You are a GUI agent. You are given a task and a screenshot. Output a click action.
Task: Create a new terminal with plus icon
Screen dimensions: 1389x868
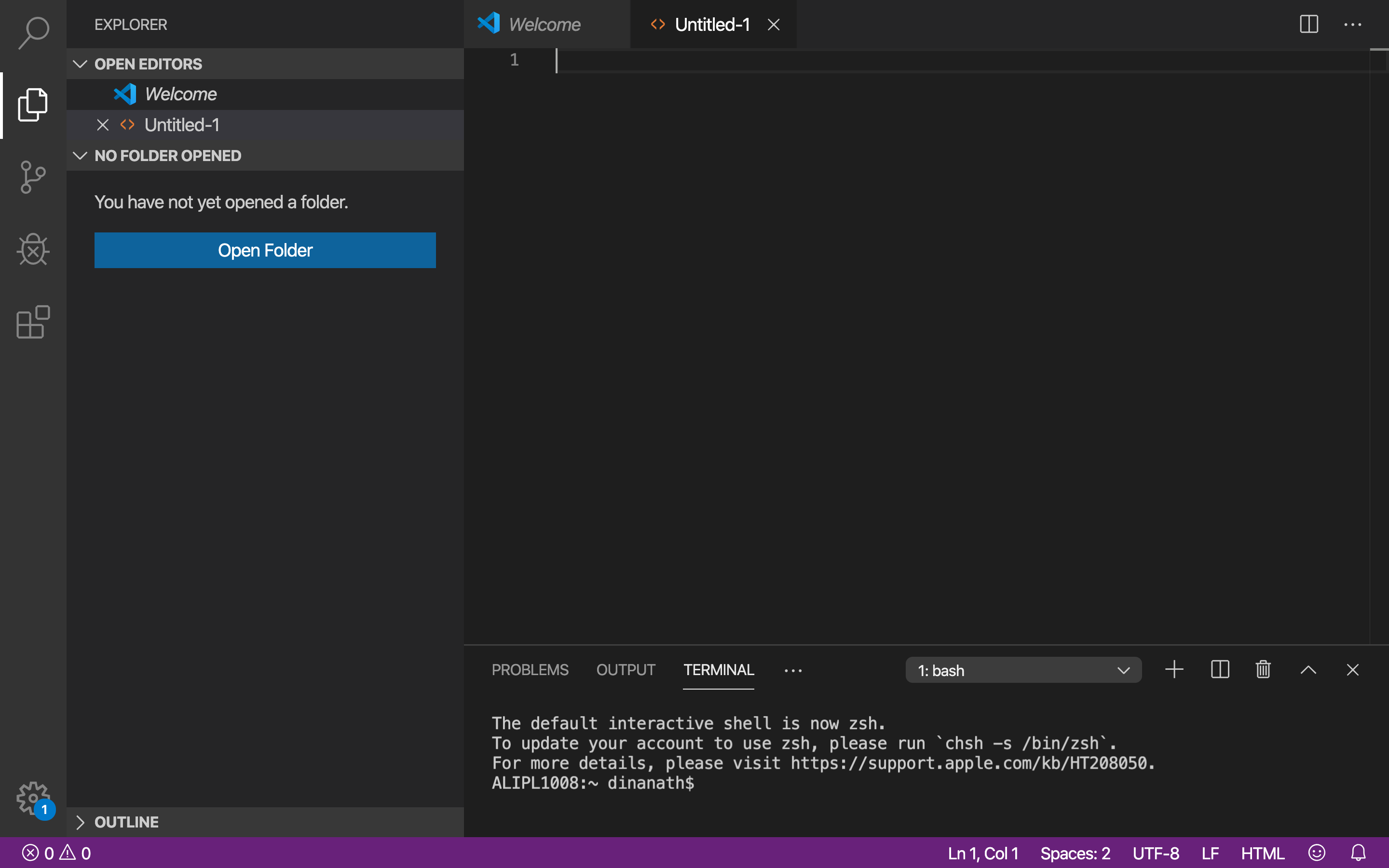pos(1174,669)
